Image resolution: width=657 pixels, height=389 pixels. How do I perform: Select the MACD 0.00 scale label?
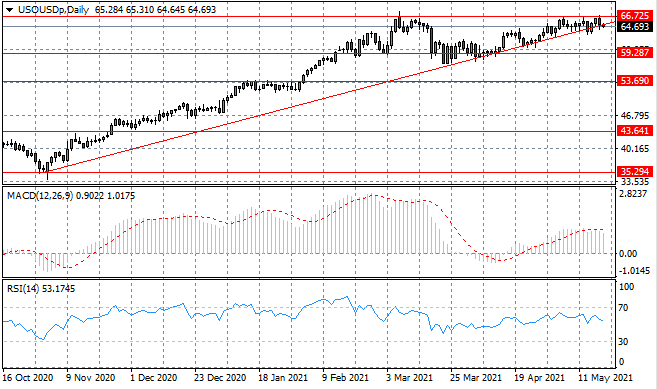coord(628,254)
